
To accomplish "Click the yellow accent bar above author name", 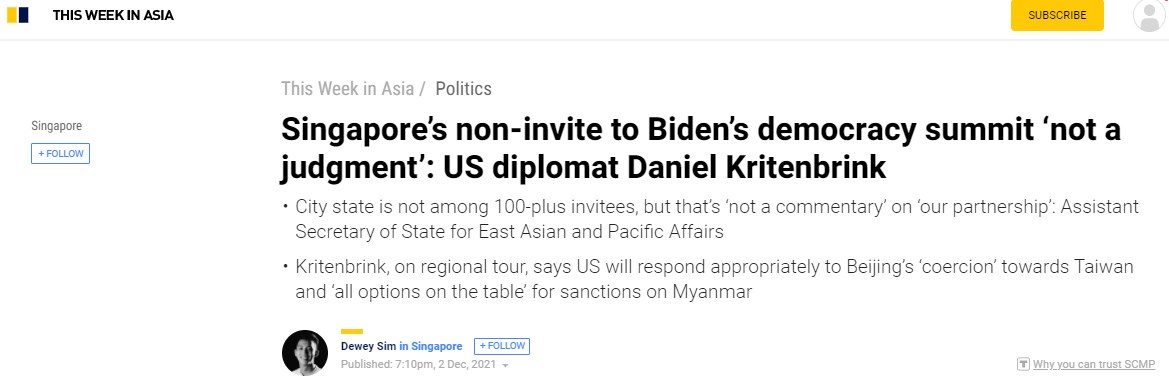I will click(352, 331).
